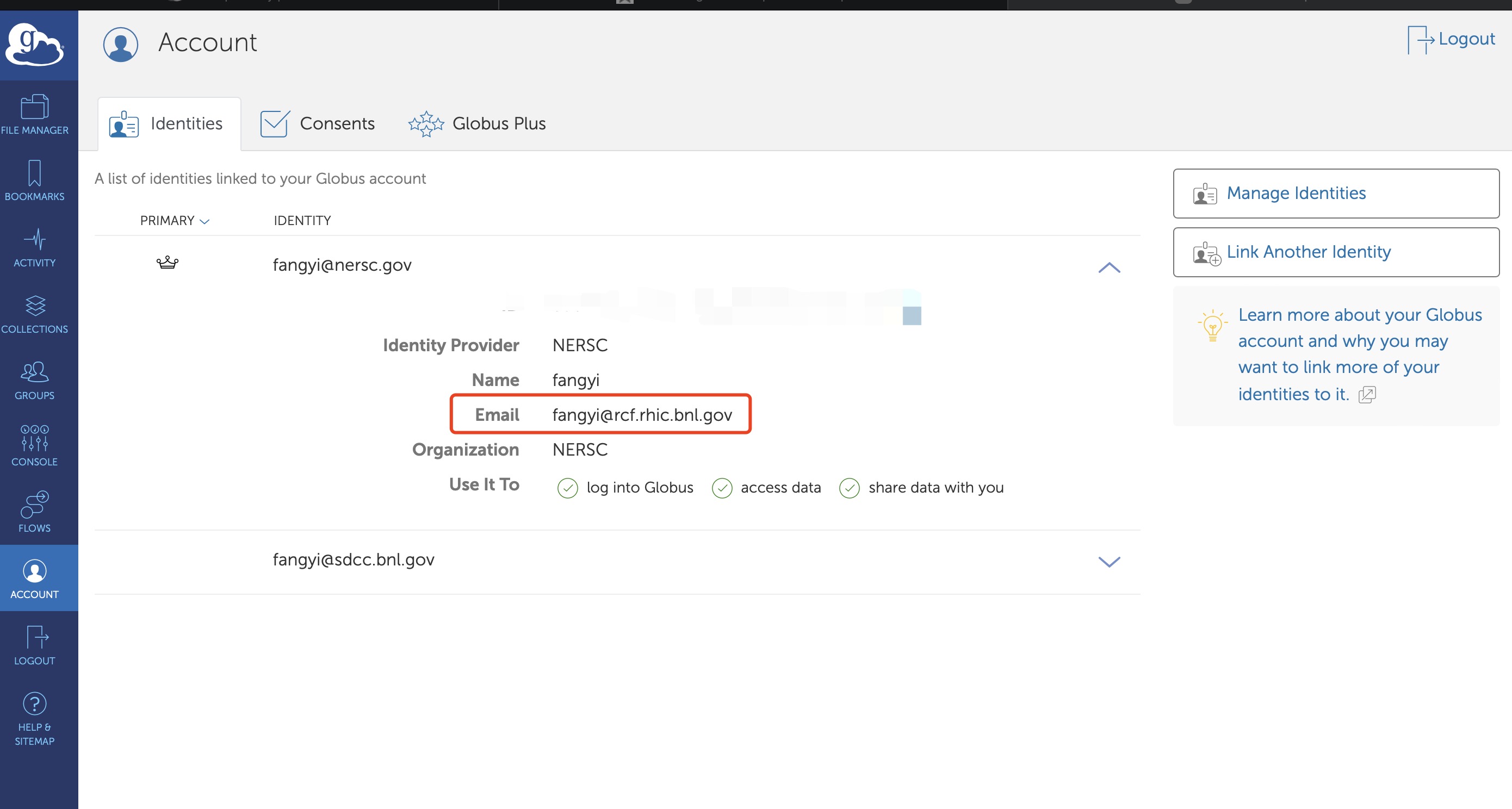
Task: Click the 'log into Globus' checkmark icon
Action: pos(567,488)
